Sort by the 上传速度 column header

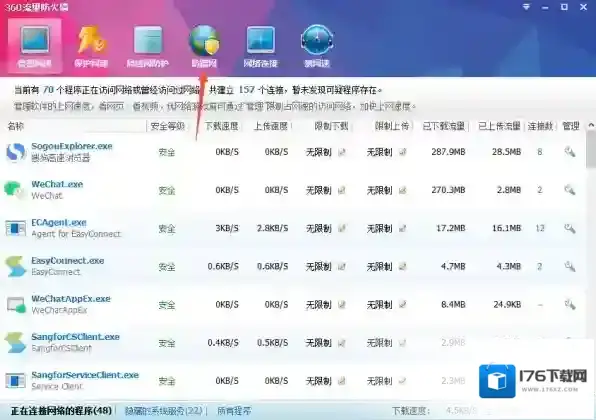[x=271, y=126]
